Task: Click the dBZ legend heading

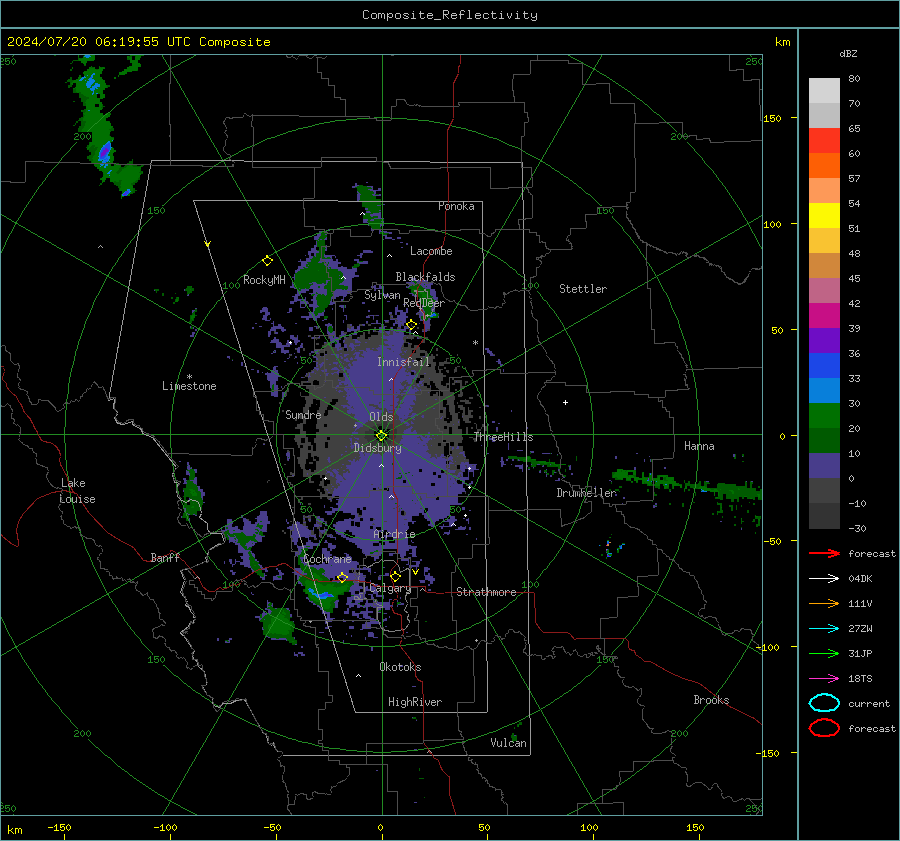Action: (x=848, y=53)
